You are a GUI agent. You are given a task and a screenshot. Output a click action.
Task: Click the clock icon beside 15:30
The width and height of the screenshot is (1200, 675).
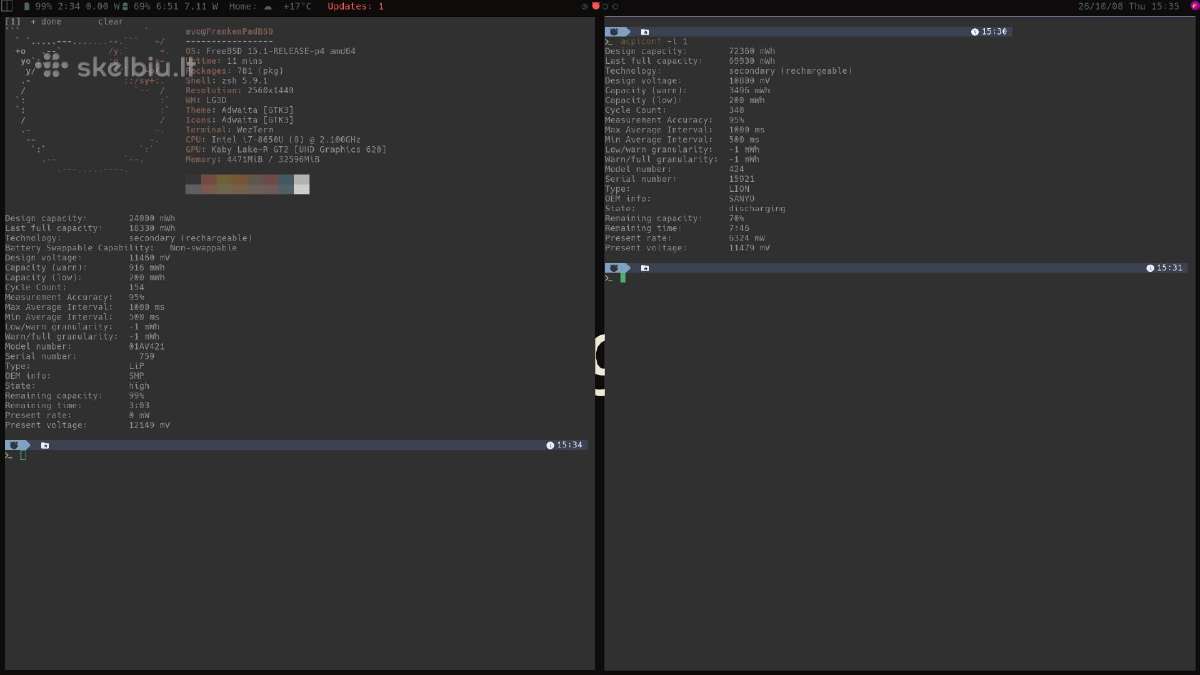click(975, 32)
